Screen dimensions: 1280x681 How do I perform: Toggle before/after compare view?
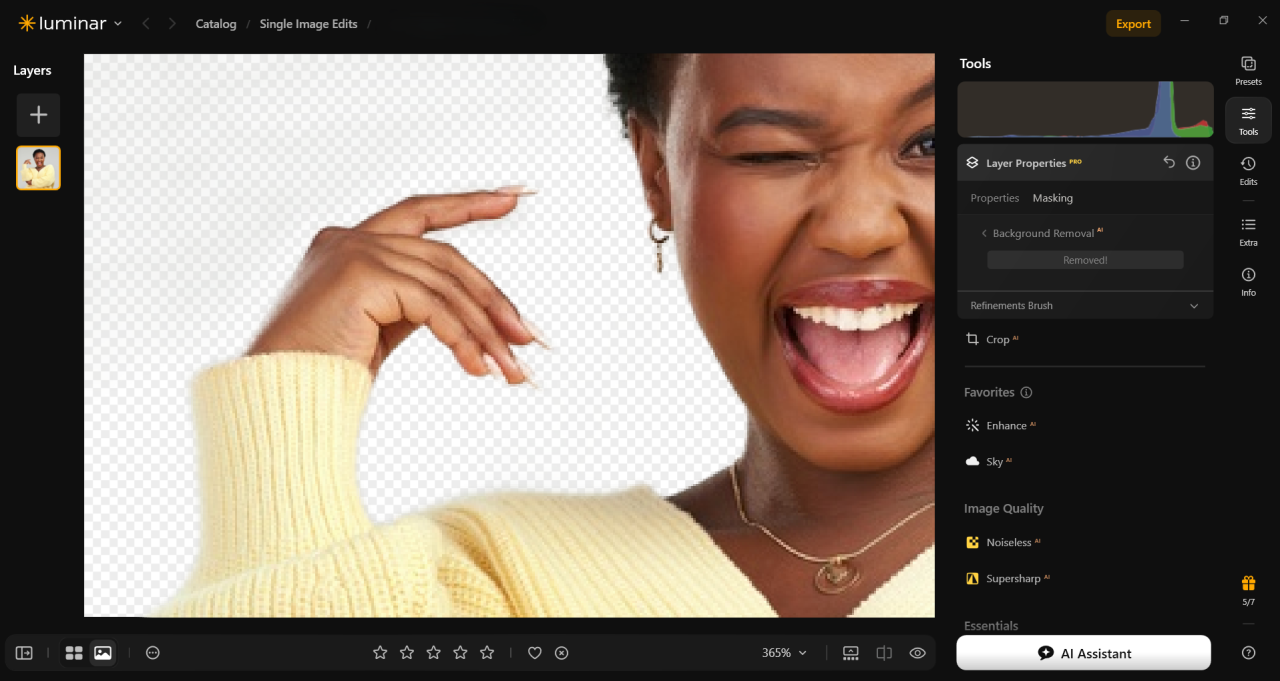click(884, 653)
